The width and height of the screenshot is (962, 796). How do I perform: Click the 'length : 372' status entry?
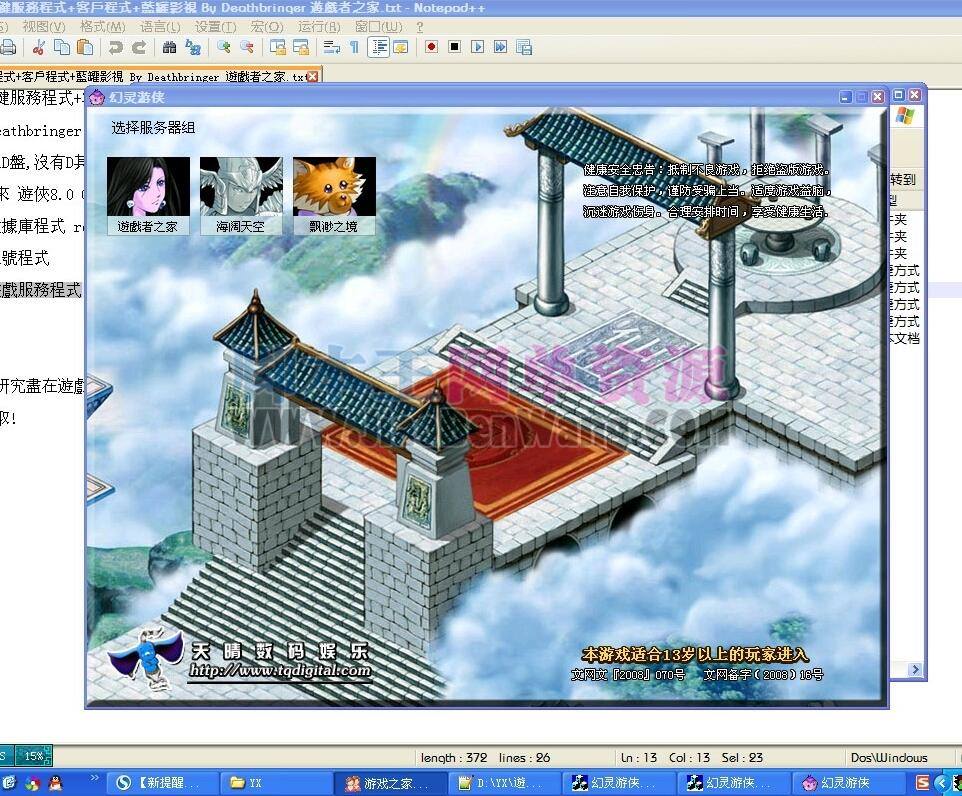pyautogui.click(x=454, y=757)
